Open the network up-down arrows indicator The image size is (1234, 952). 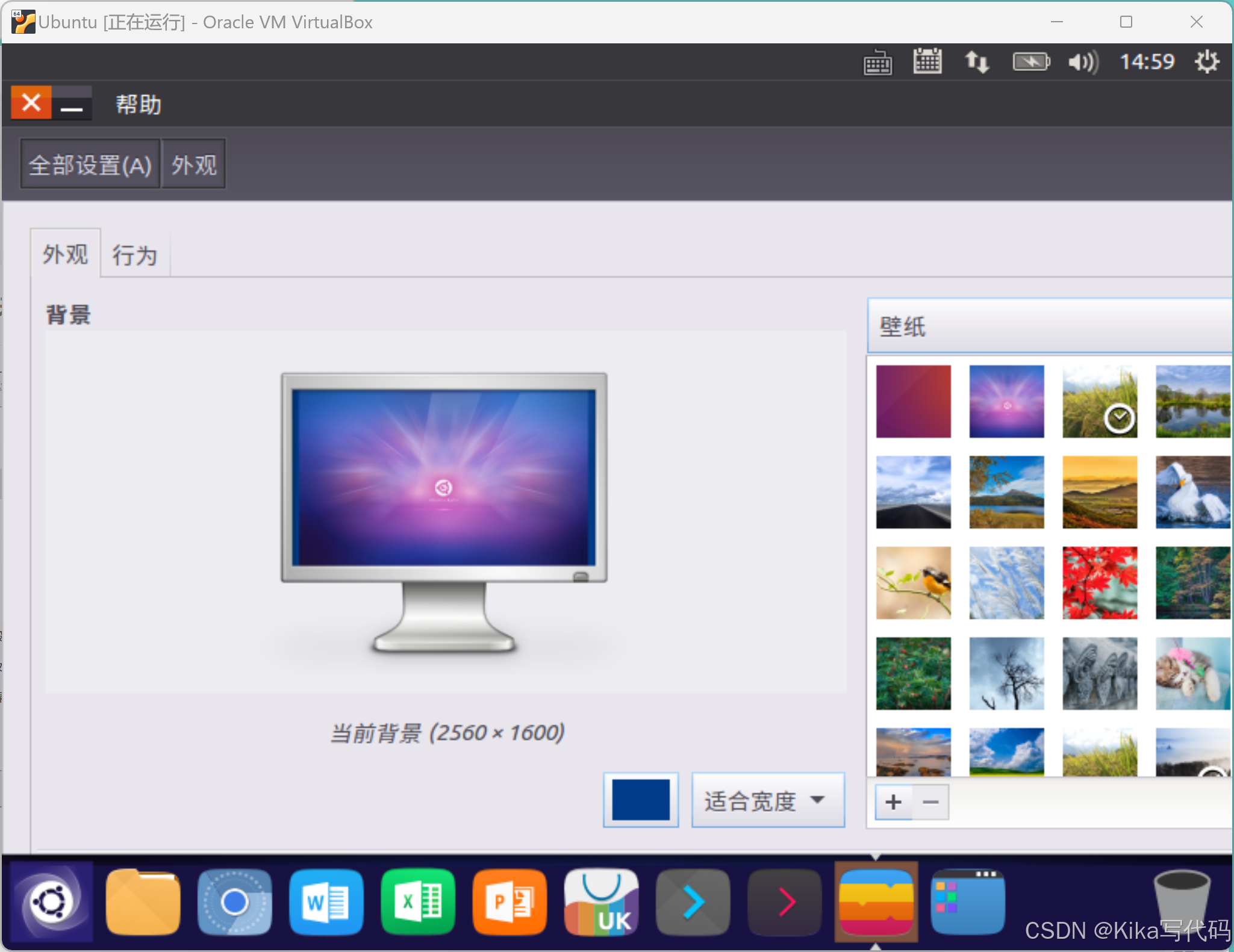(976, 62)
